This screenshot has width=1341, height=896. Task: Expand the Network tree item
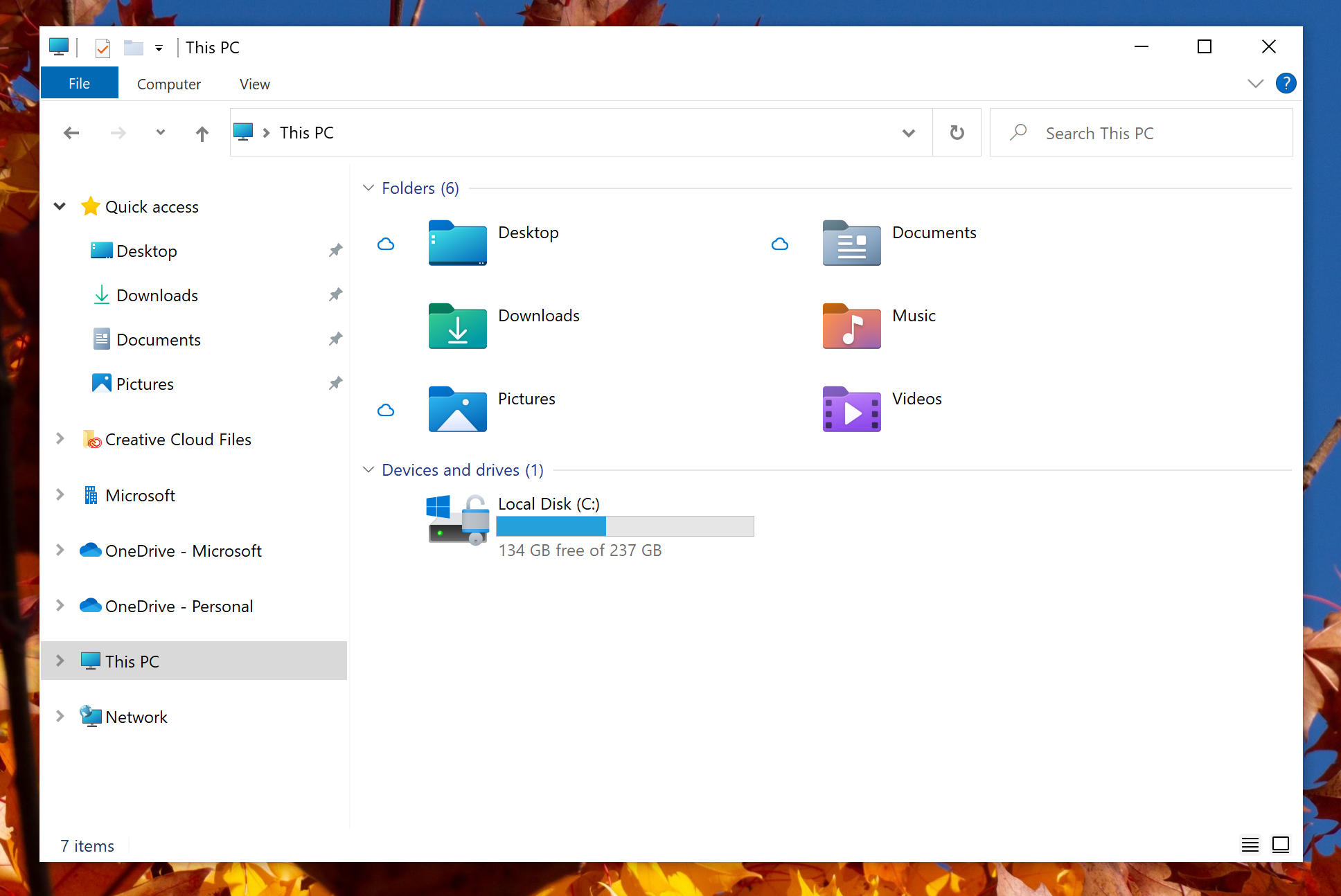point(60,716)
